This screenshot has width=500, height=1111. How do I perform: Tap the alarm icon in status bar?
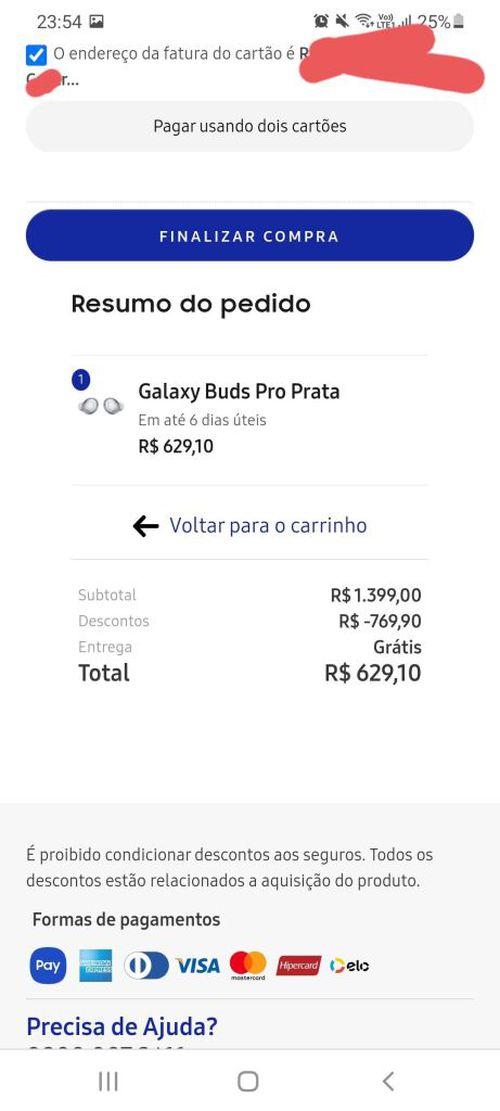click(x=321, y=21)
